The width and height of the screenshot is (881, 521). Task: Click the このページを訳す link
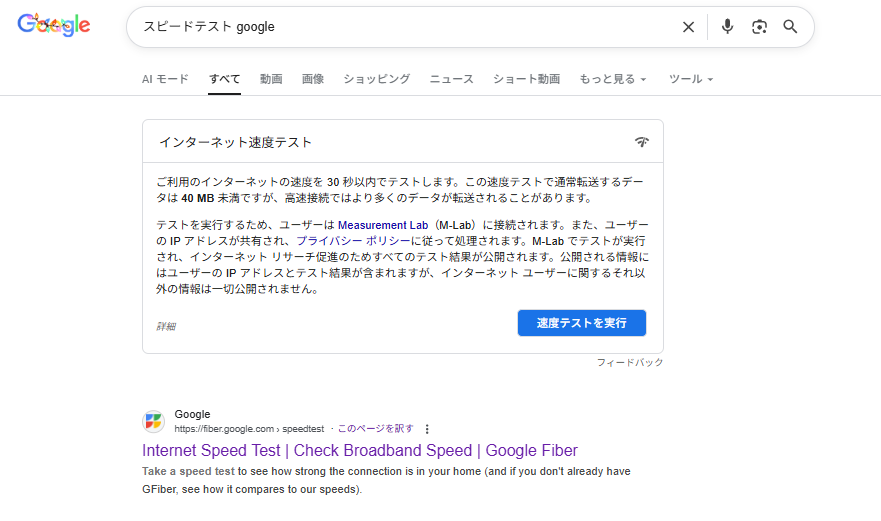[375, 428]
